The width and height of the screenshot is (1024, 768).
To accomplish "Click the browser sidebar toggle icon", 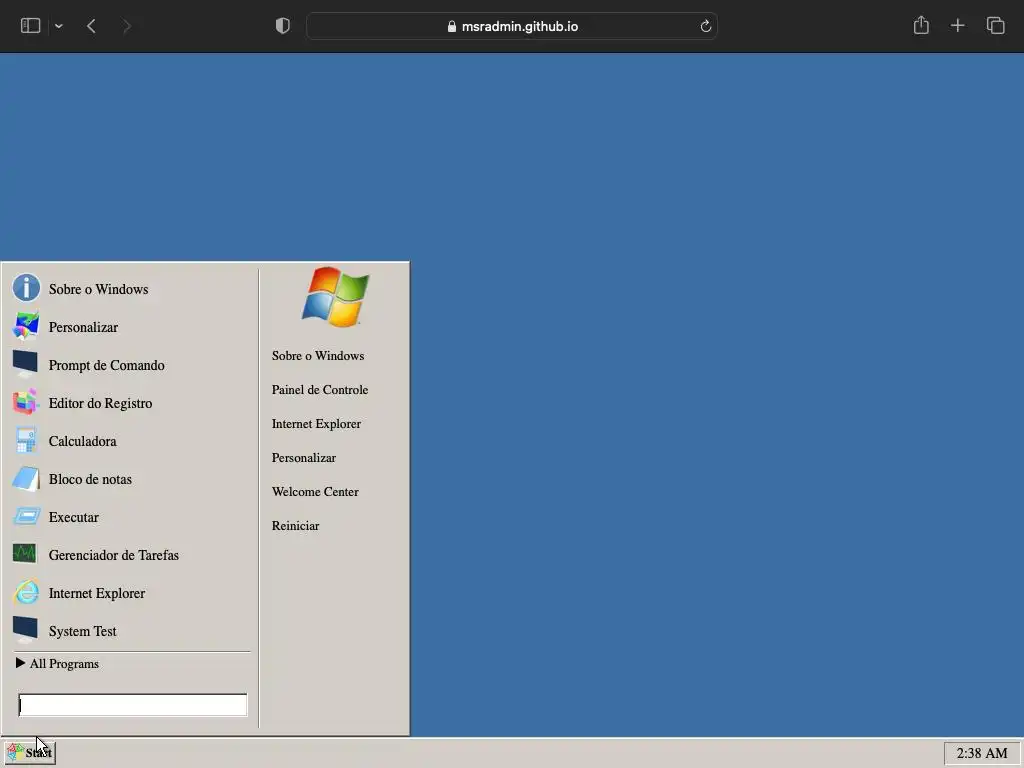I will tap(31, 26).
